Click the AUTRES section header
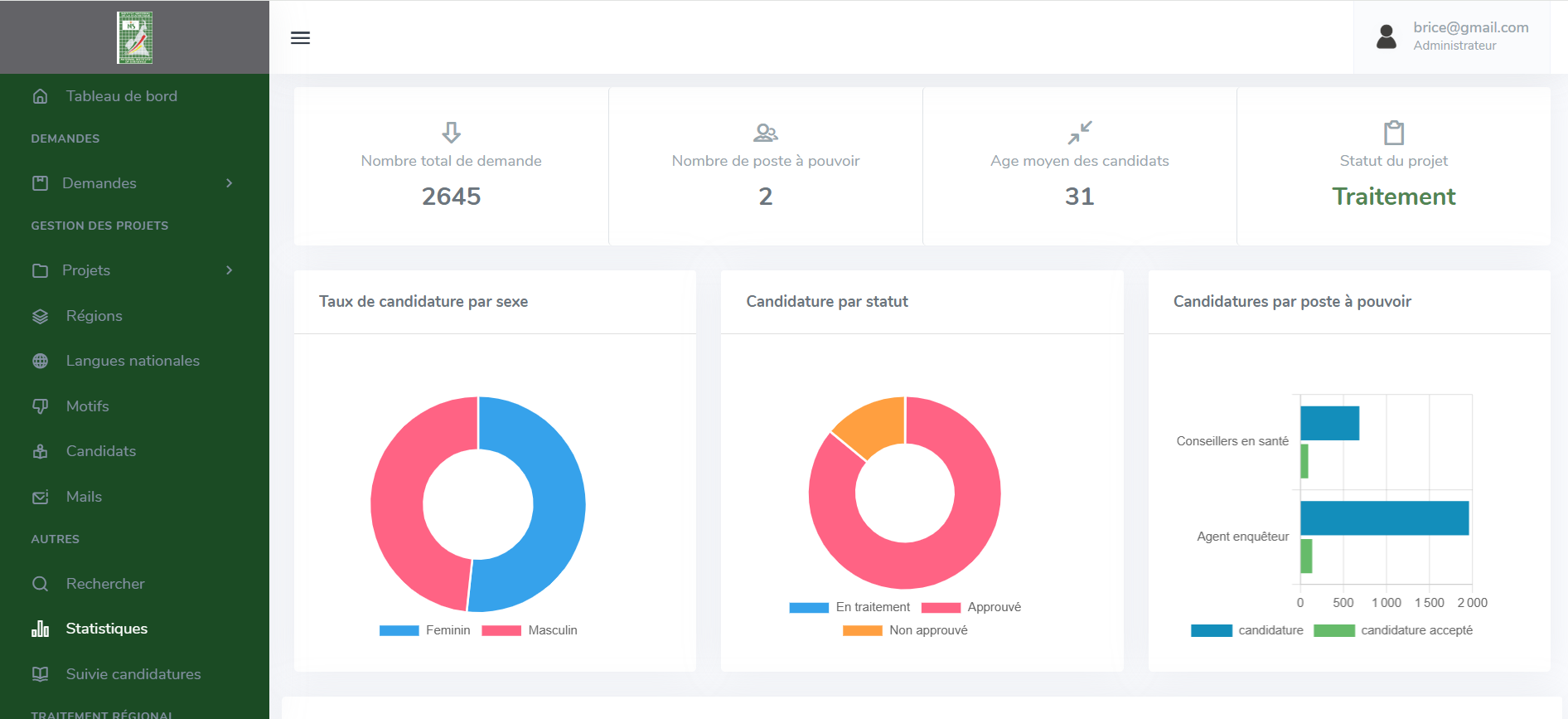Screen dimensions: 1568x719 (x=55, y=539)
